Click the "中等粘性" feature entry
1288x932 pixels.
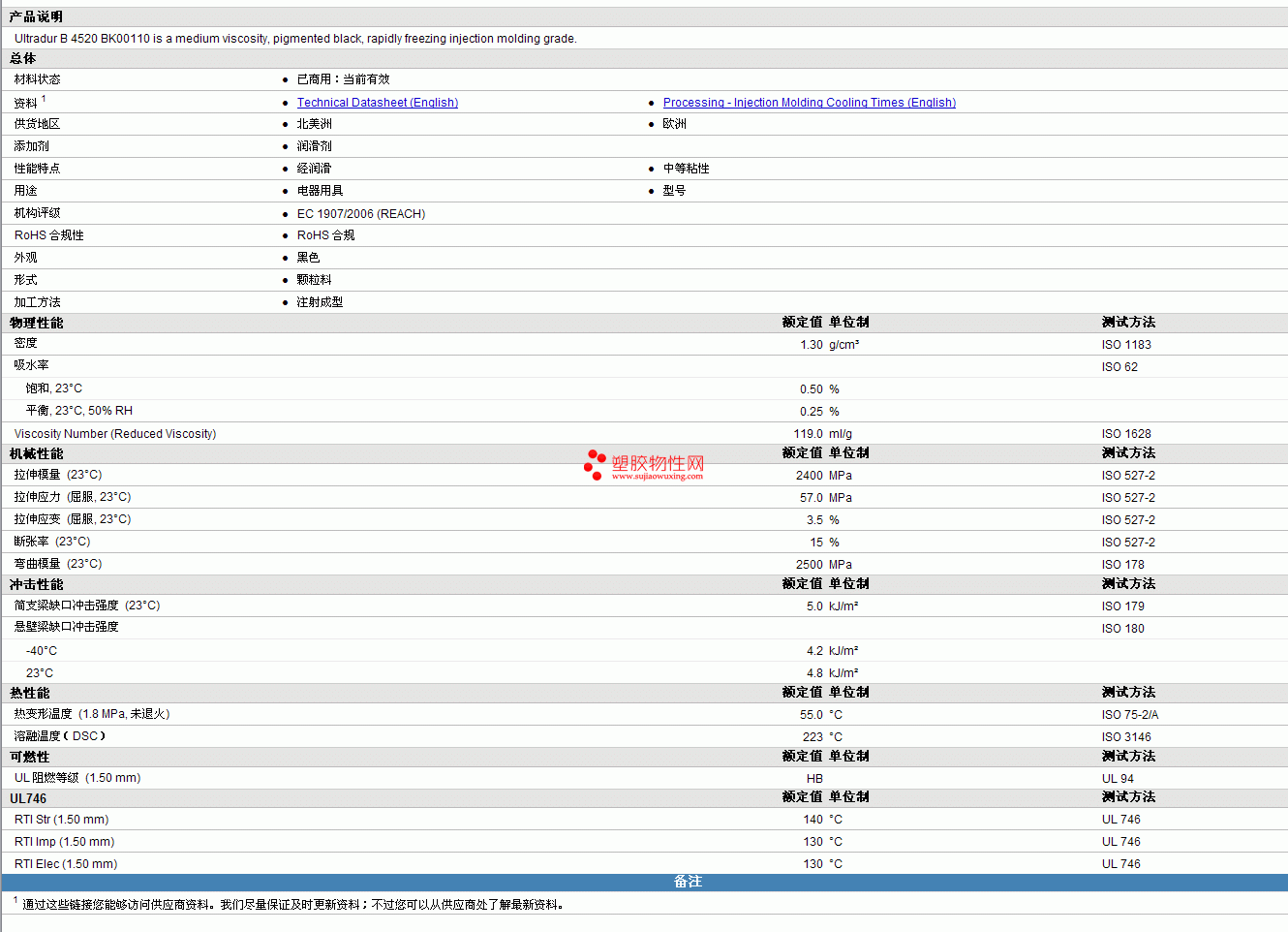687,169
